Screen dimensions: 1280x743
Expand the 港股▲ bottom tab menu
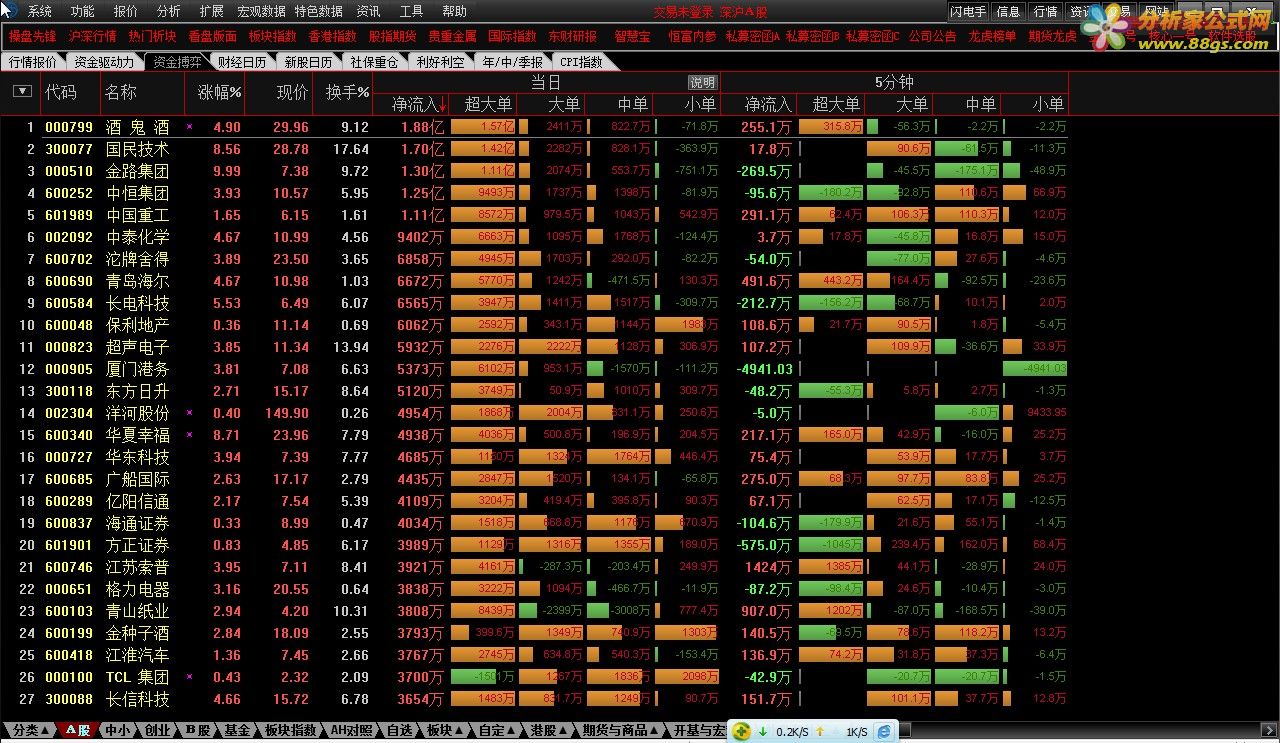[x=549, y=731]
